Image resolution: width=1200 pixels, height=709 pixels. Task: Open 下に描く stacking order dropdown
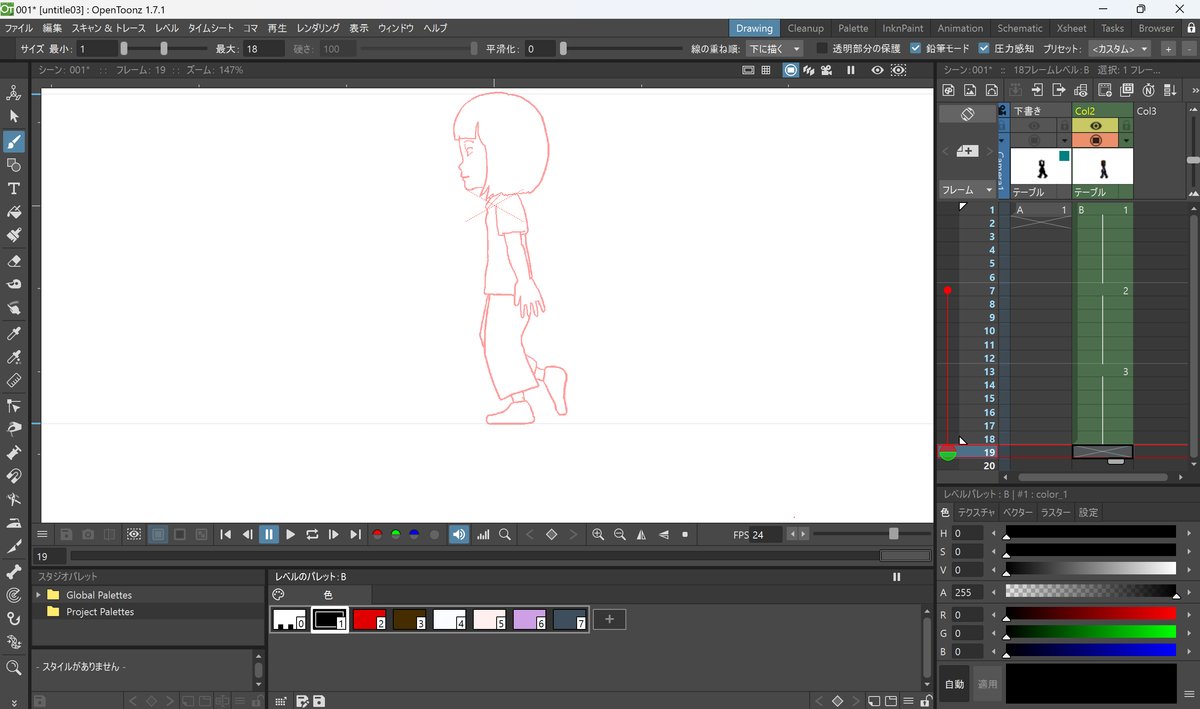pos(775,48)
